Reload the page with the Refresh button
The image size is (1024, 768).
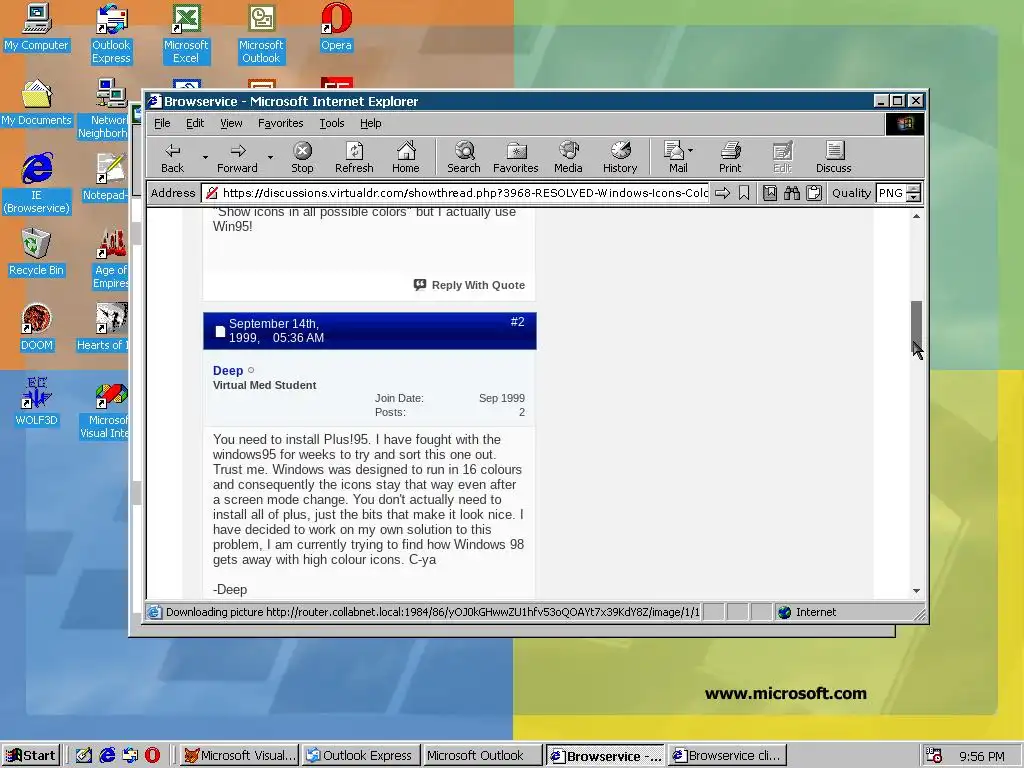point(354,157)
